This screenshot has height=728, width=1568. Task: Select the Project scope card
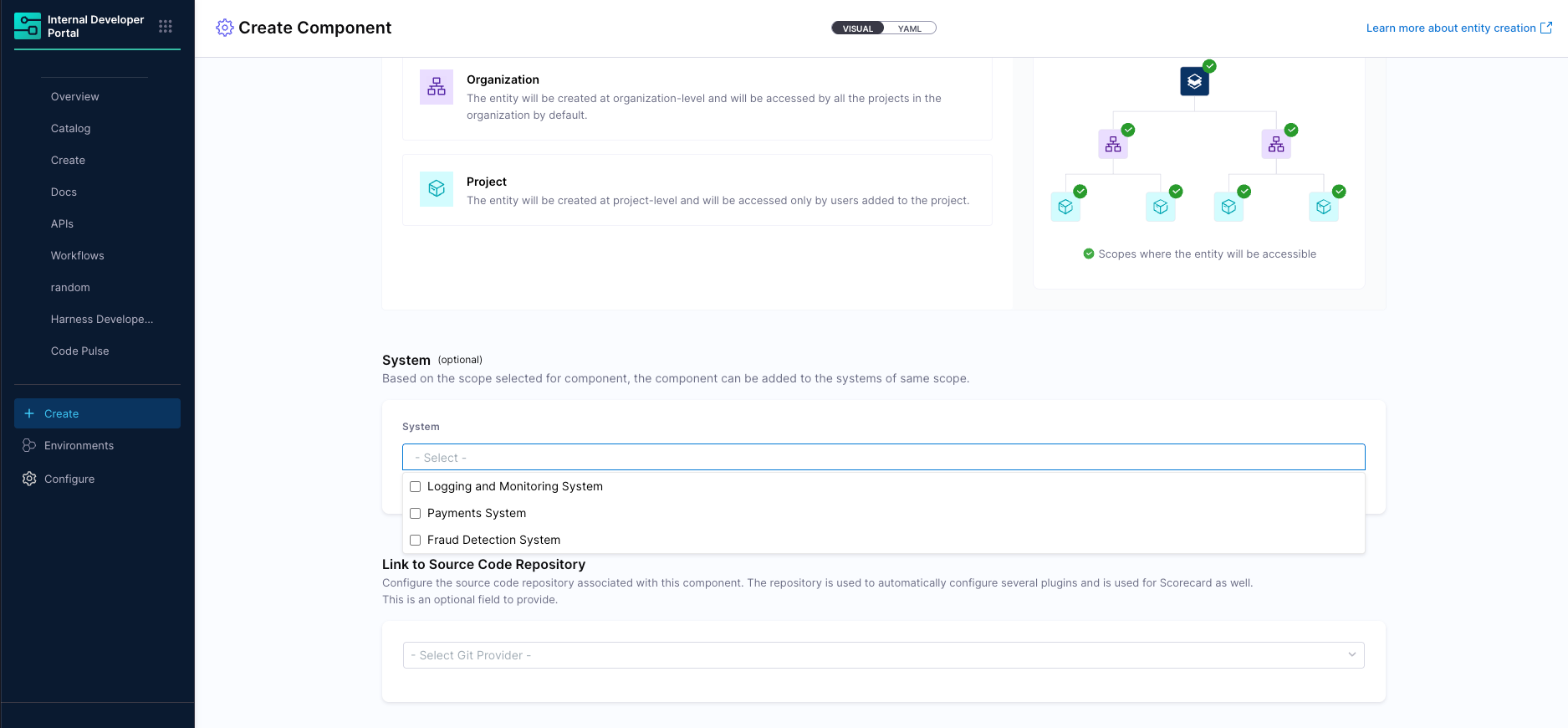pos(697,190)
